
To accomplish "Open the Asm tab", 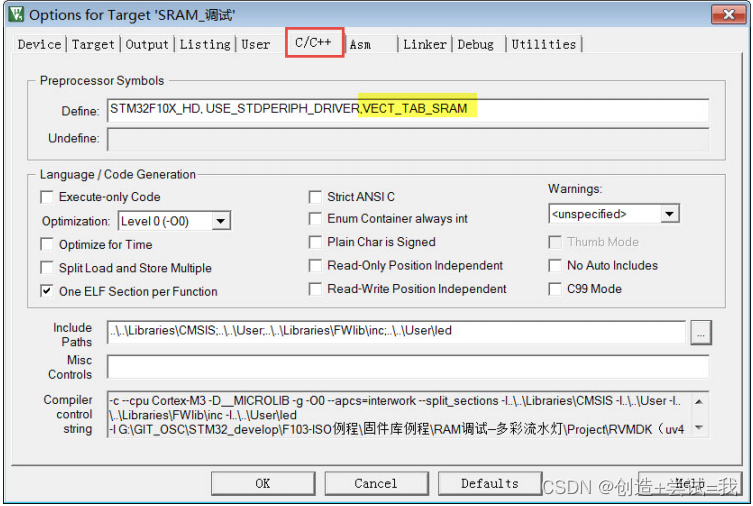I will pyautogui.click(x=360, y=45).
